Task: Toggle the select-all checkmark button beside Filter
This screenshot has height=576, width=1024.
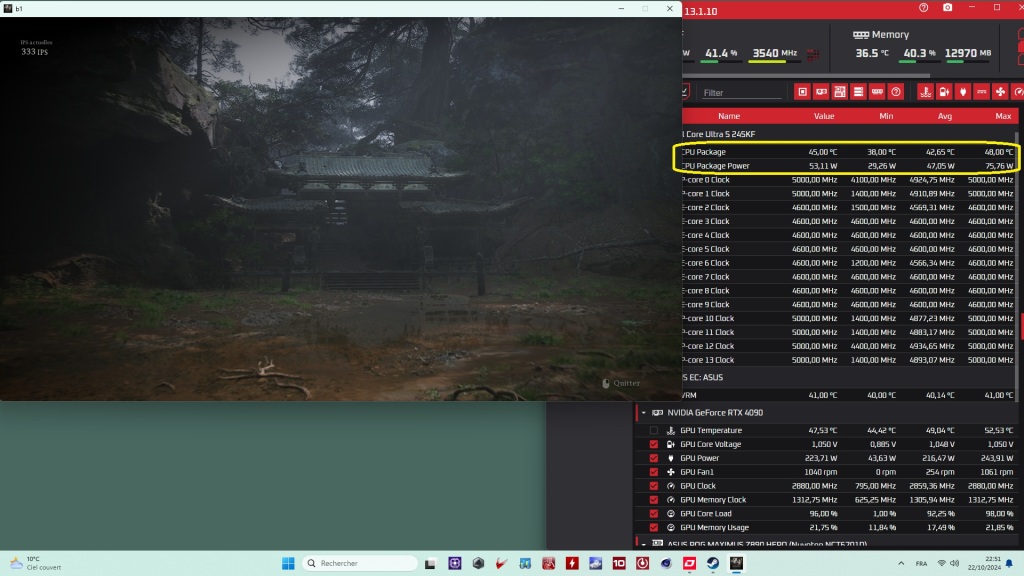Action: [x=685, y=92]
